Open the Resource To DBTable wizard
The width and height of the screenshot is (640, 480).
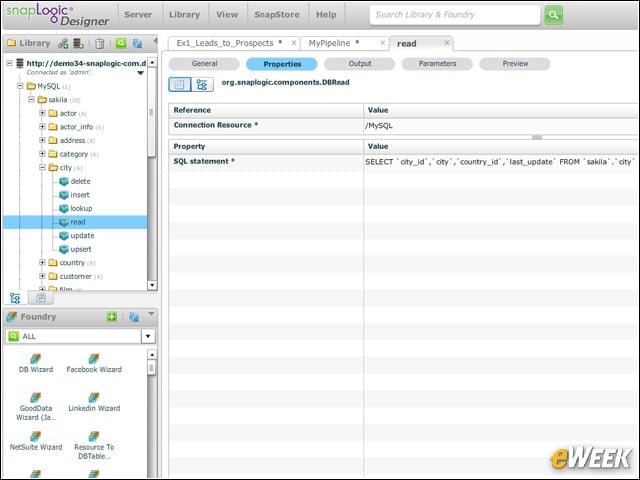click(94, 446)
